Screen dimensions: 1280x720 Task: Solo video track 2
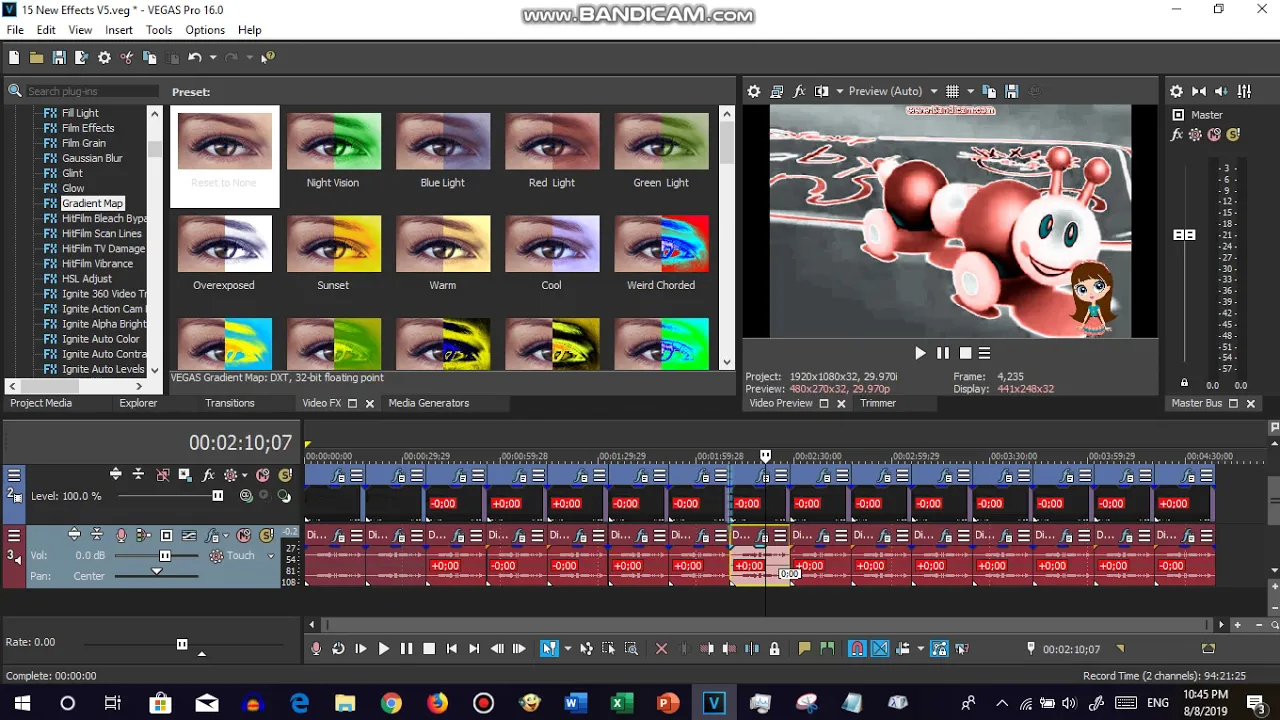(x=285, y=475)
